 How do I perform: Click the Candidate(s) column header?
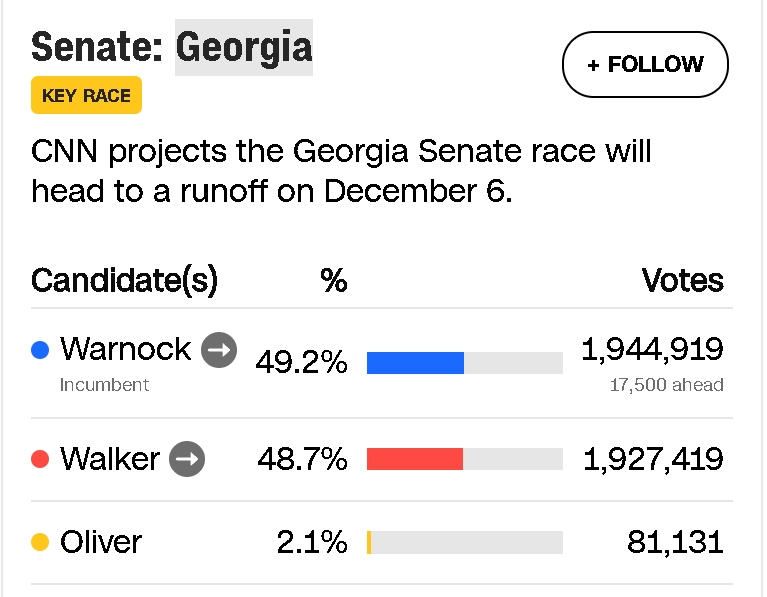pyautogui.click(x=124, y=280)
